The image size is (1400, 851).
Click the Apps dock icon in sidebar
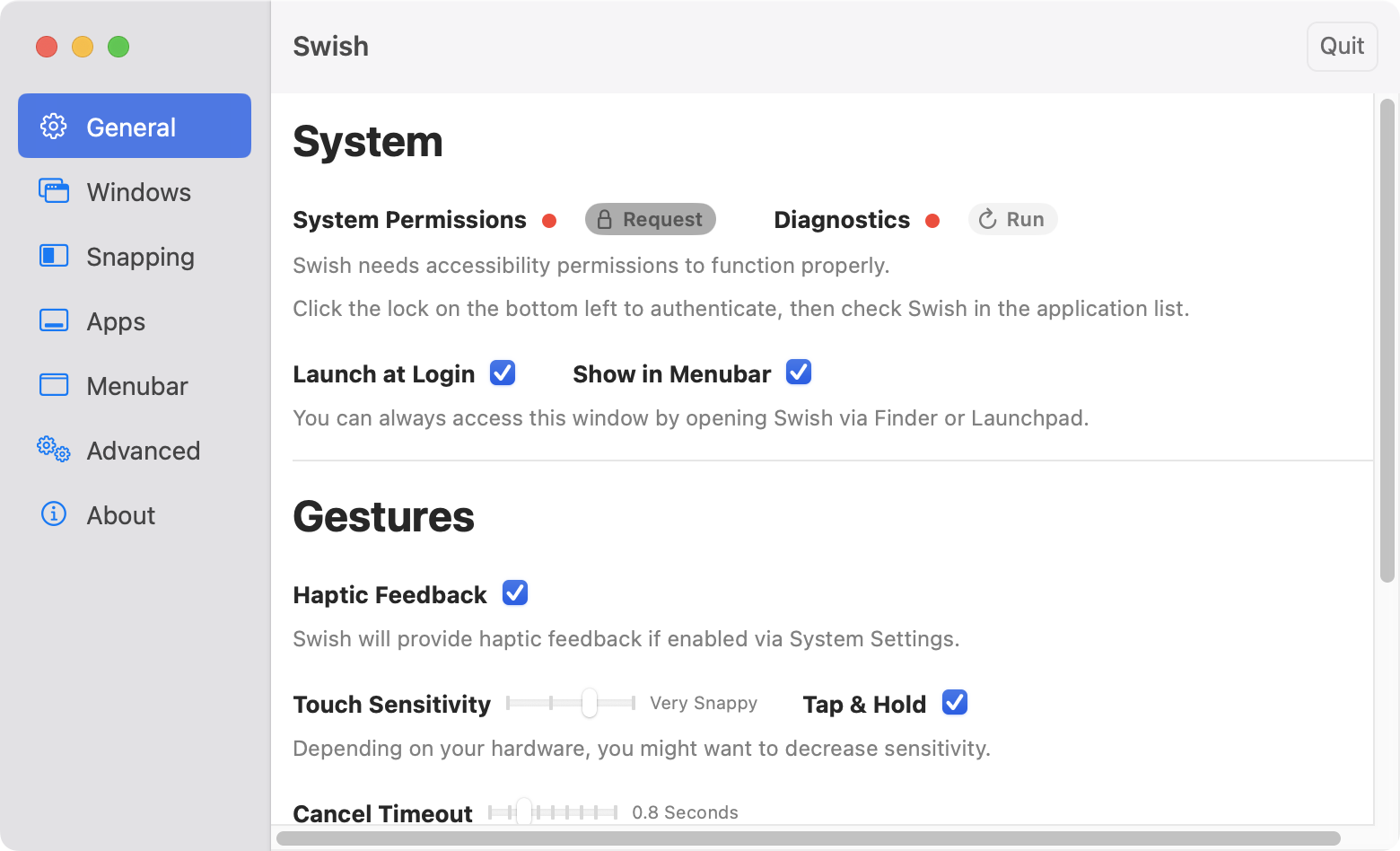54,320
